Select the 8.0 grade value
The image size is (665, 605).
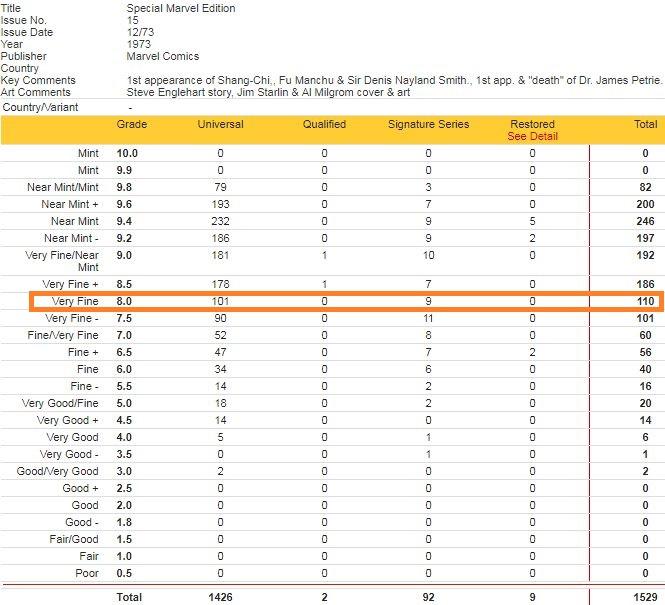[x=124, y=301]
